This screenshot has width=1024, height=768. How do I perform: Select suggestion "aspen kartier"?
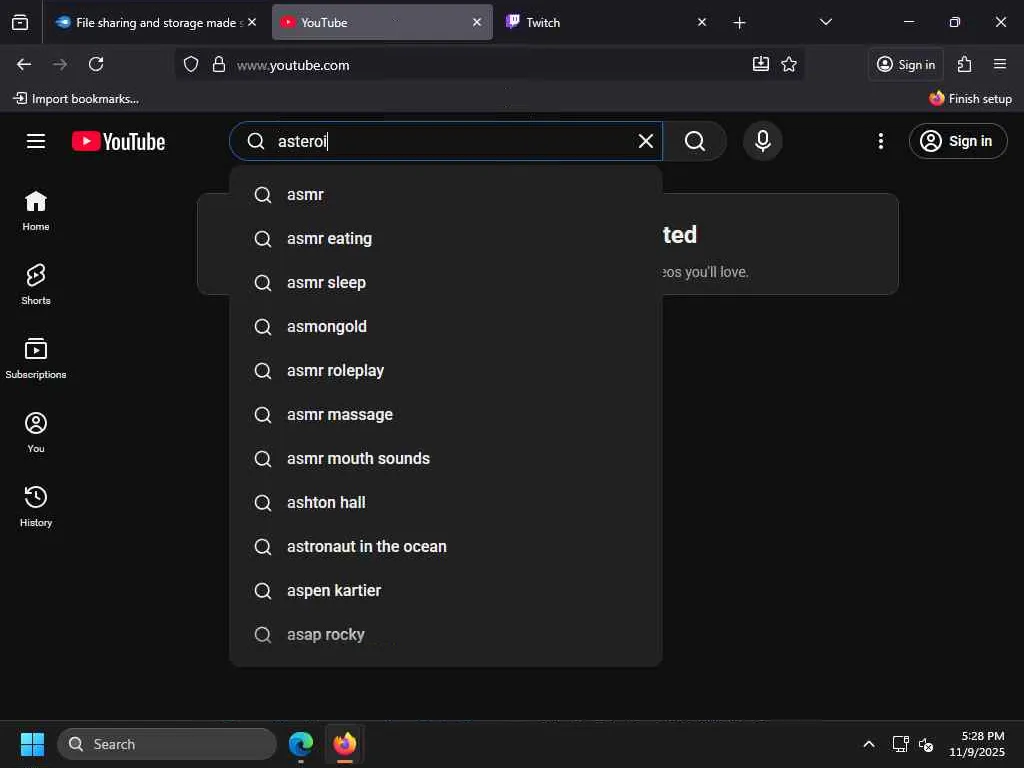pos(446,590)
